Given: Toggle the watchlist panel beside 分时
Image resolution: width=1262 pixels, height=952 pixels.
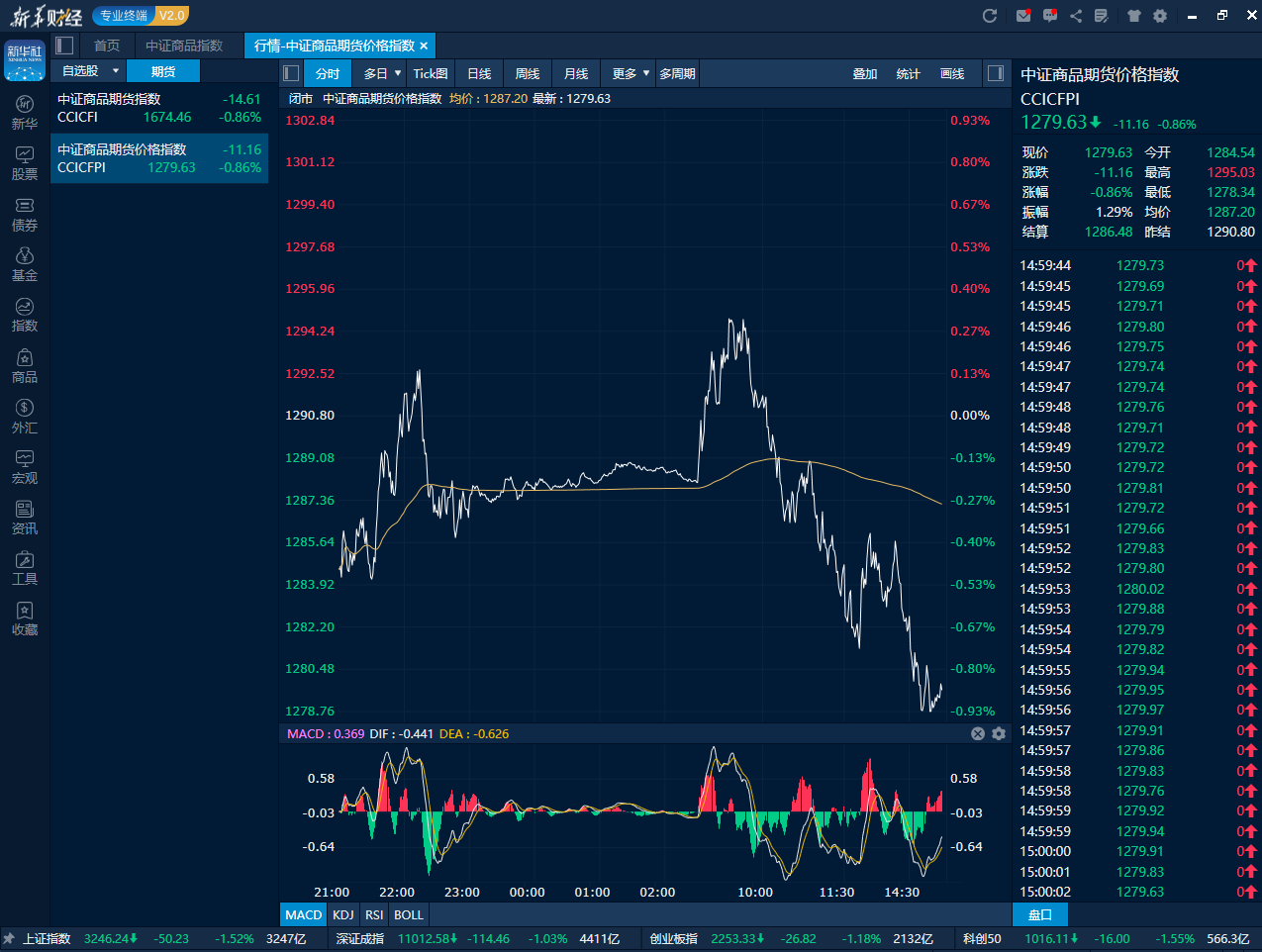Looking at the screenshot, I should tap(291, 73).
